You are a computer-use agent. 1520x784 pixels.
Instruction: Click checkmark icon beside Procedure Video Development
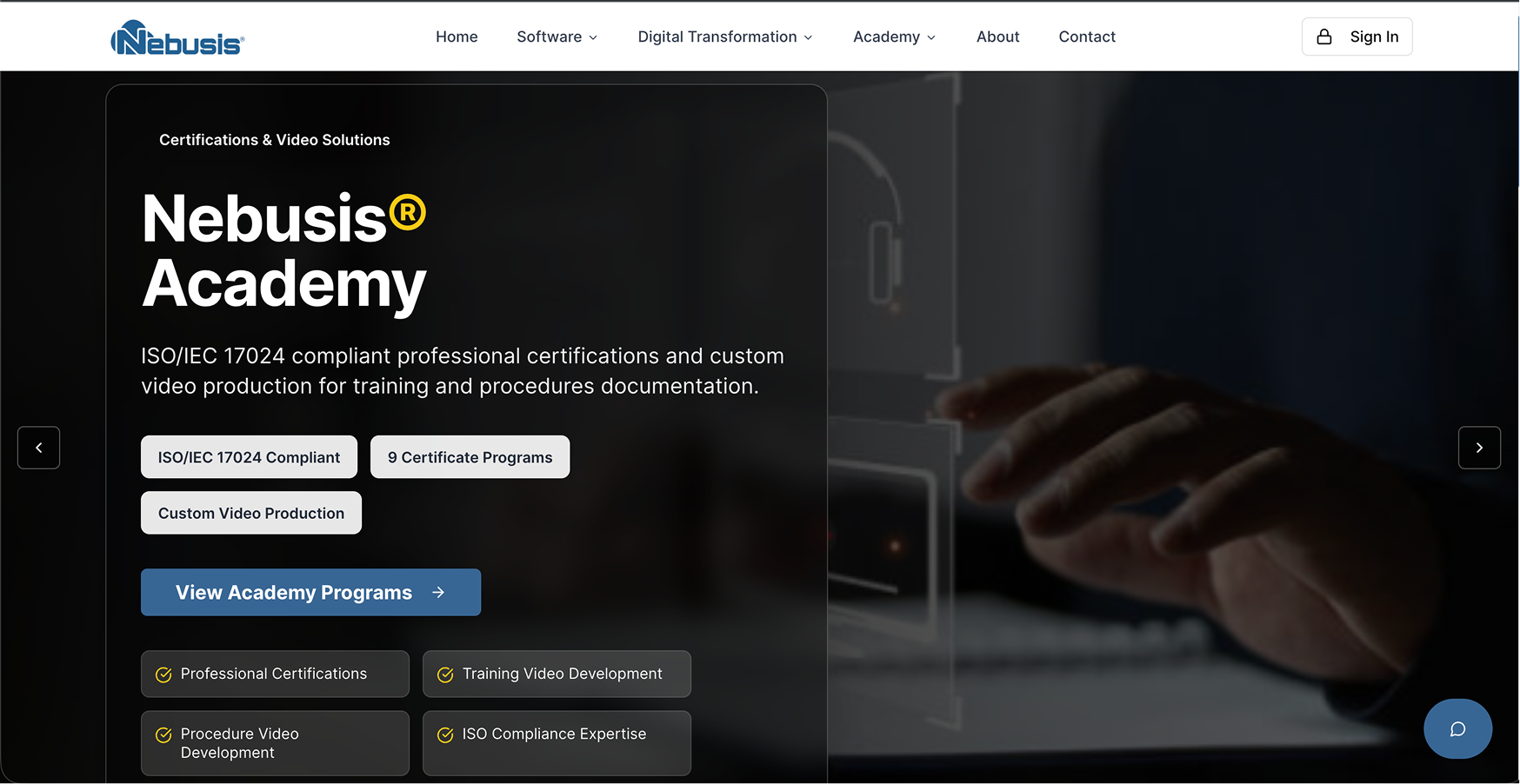click(x=163, y=735)
